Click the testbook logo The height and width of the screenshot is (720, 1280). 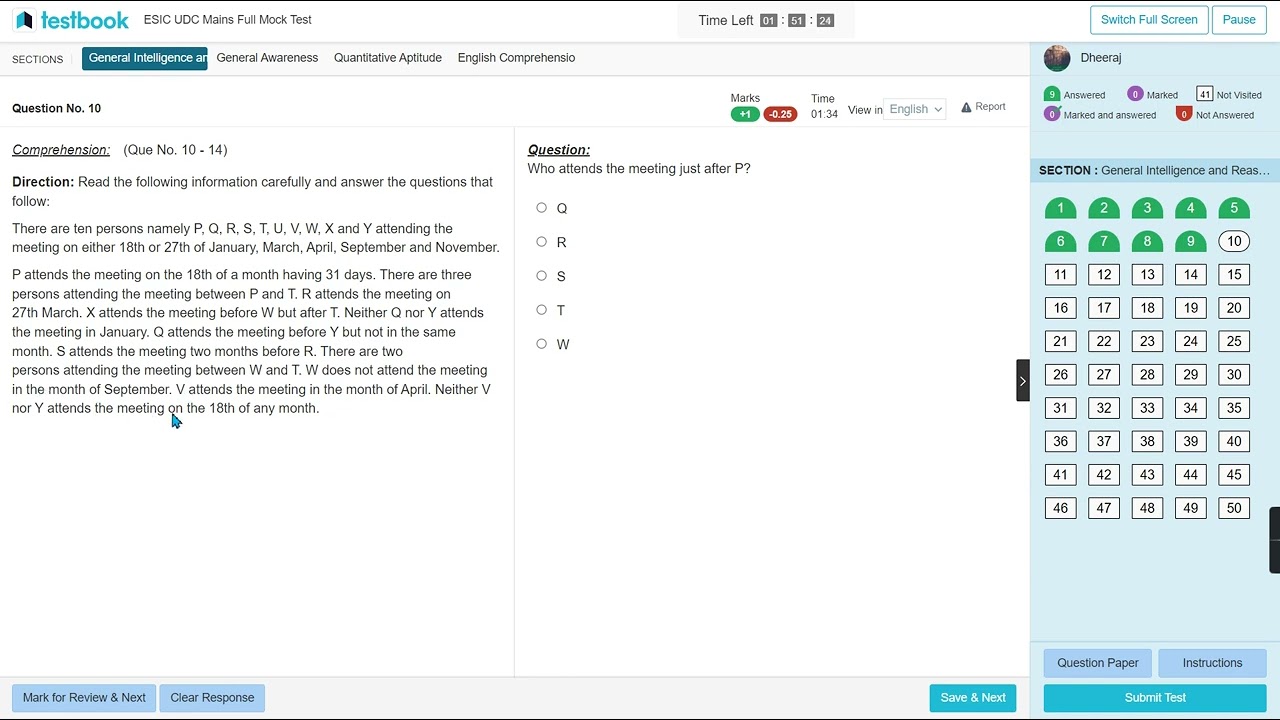pyautogui.click(x=71, y=20)
